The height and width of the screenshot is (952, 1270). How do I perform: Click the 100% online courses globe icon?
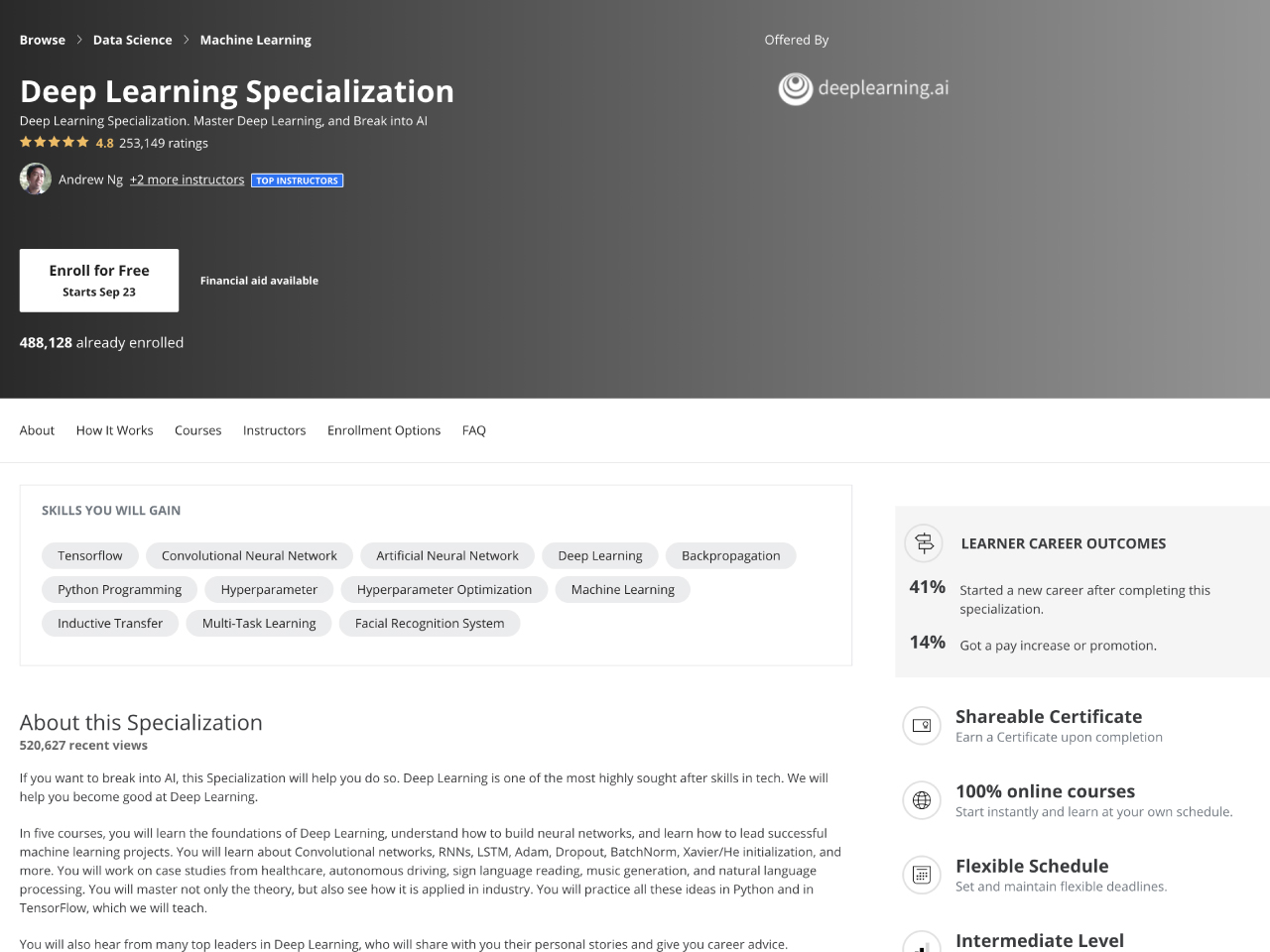tap(921, 800)
